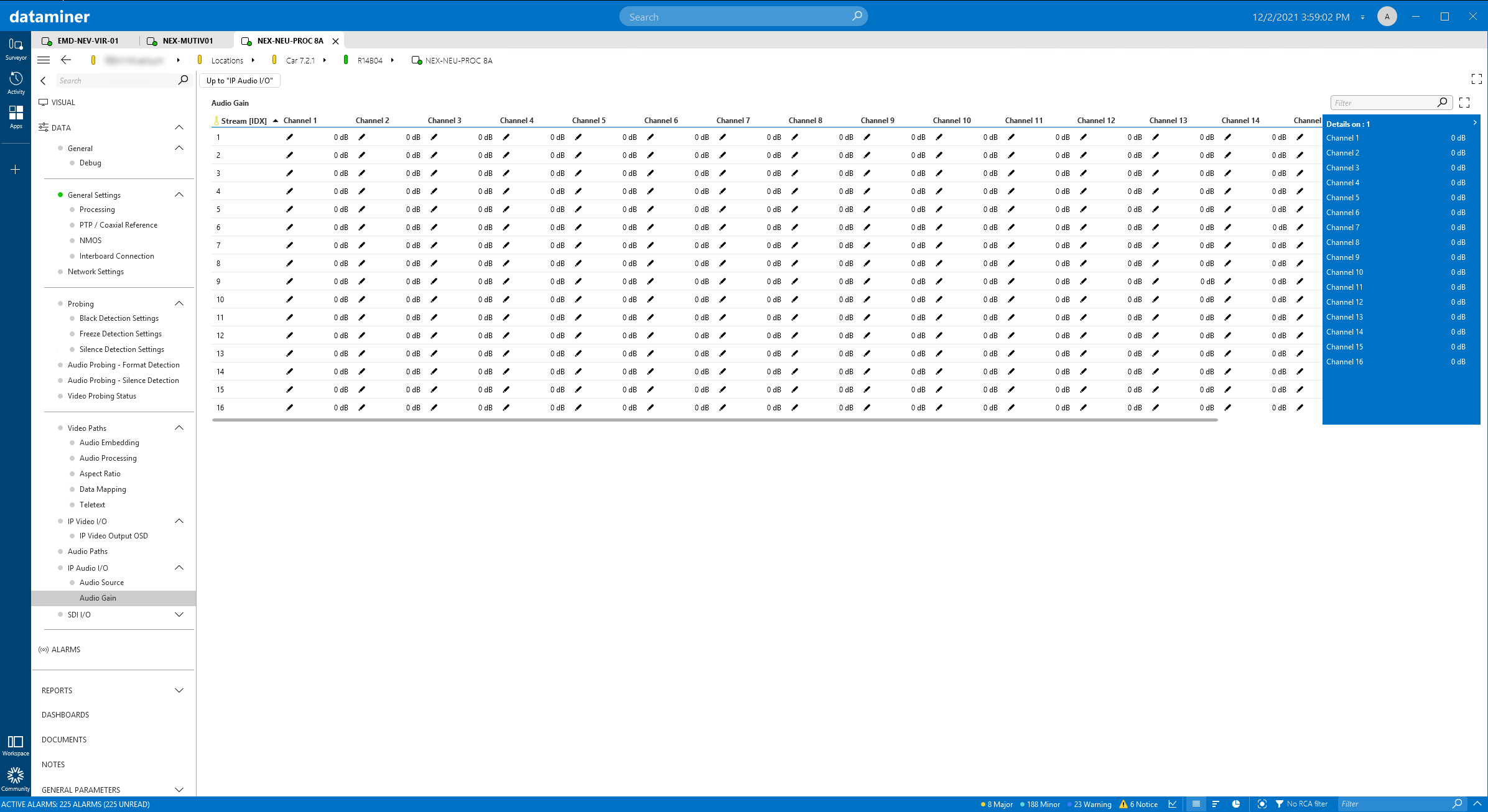The image size is (1488, 812).
Task: Open DOCUMENTS section
Action: [x=64, y=740]
